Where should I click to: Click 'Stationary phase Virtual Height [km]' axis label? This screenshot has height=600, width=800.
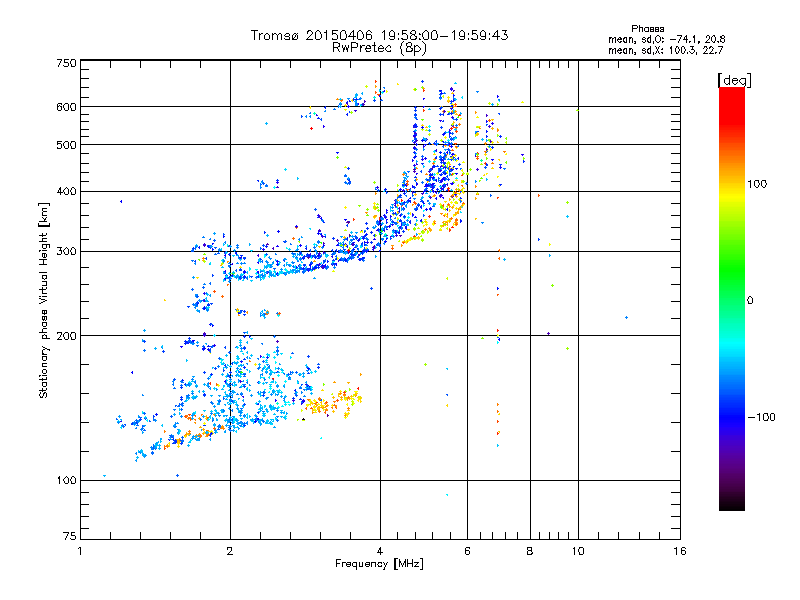pos(44,300)
